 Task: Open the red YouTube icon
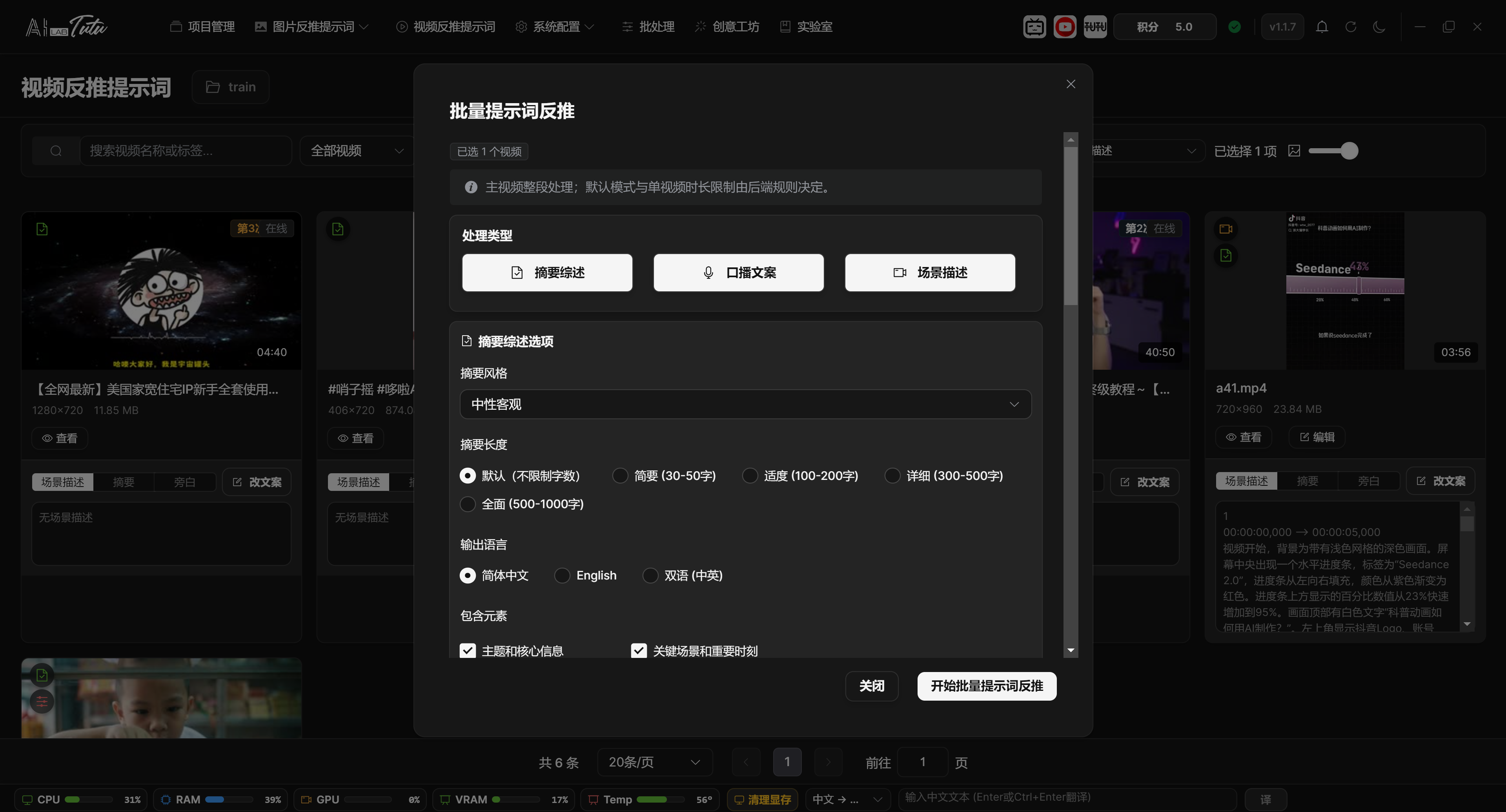[x=1065, y=27]
